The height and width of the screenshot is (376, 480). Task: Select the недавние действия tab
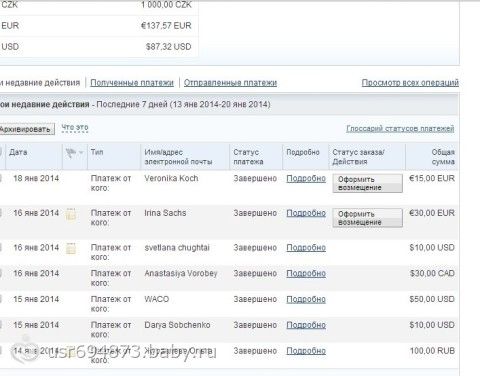click(40, 83)
